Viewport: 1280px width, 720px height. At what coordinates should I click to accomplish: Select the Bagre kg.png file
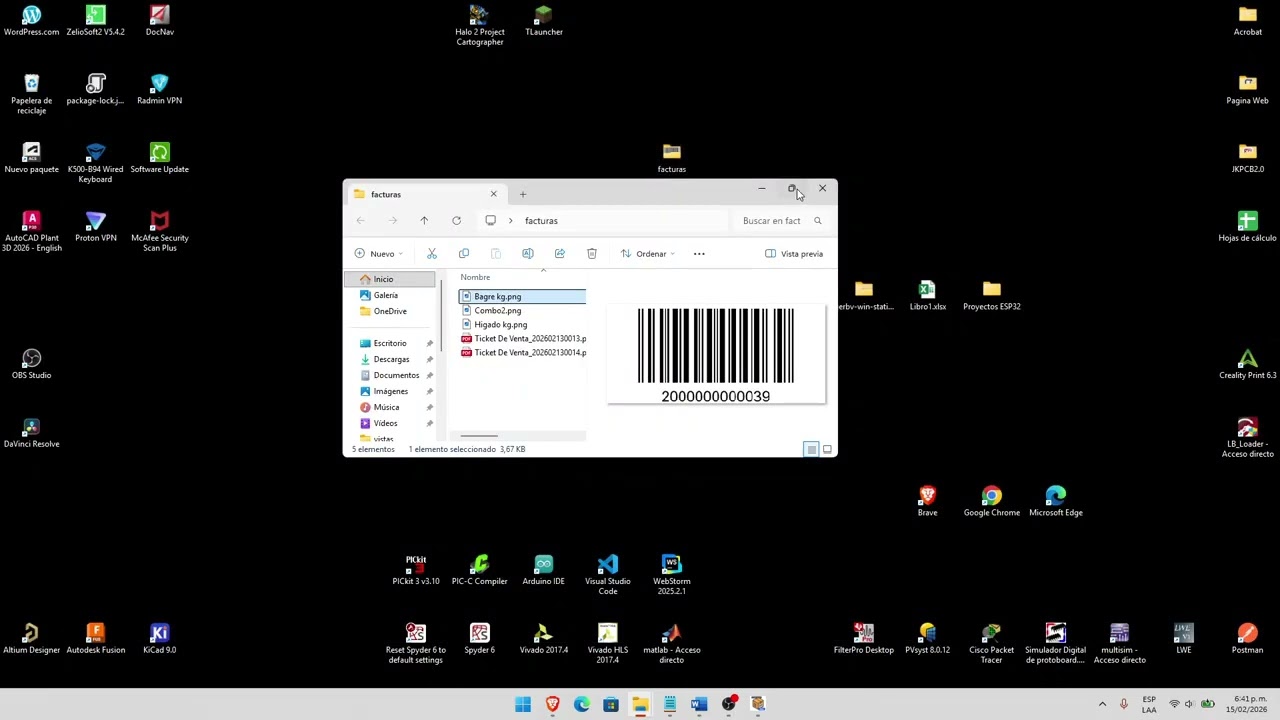click(522, 297)
